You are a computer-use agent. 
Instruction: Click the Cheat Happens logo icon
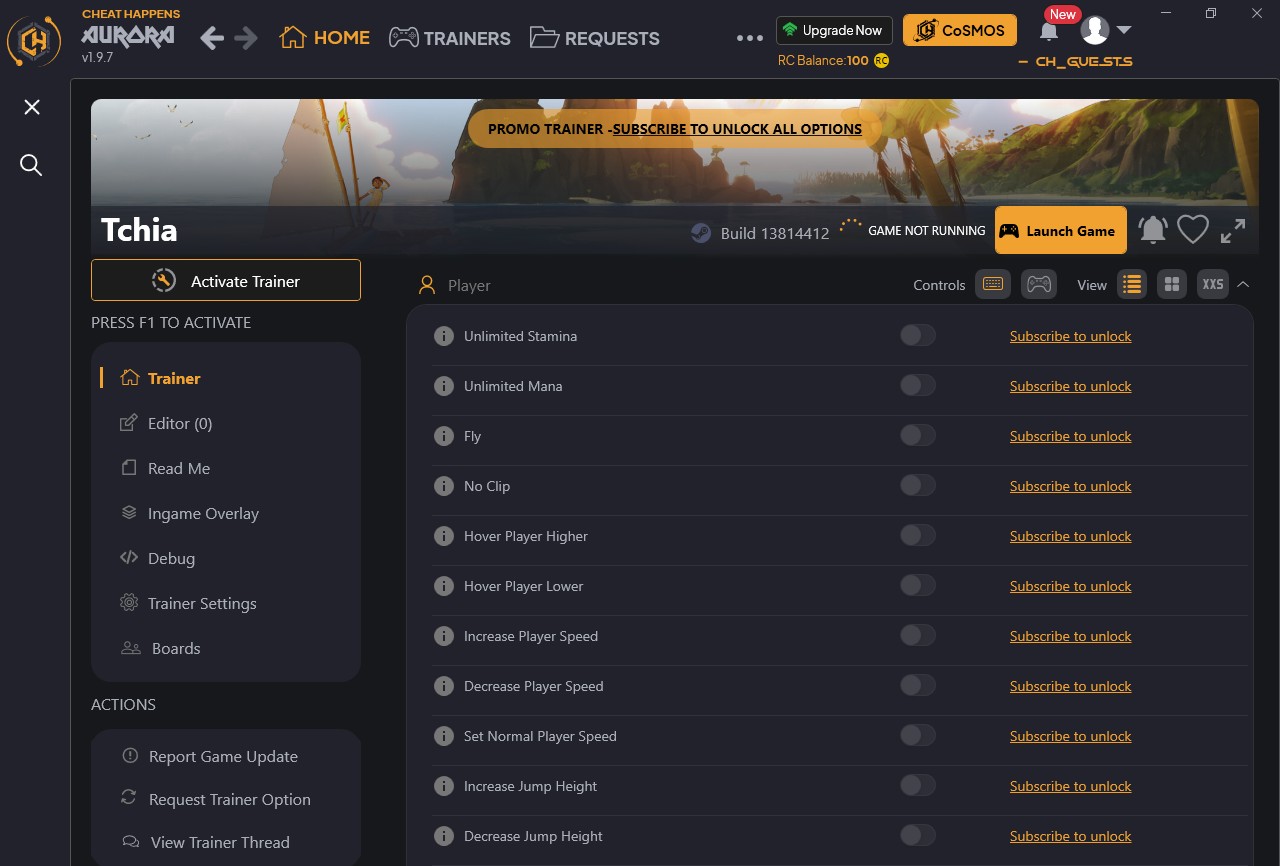coord(34,41)
